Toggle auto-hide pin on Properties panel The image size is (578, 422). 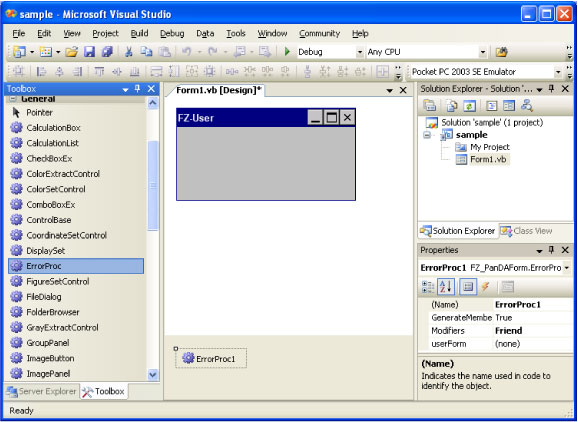(551, 250)
